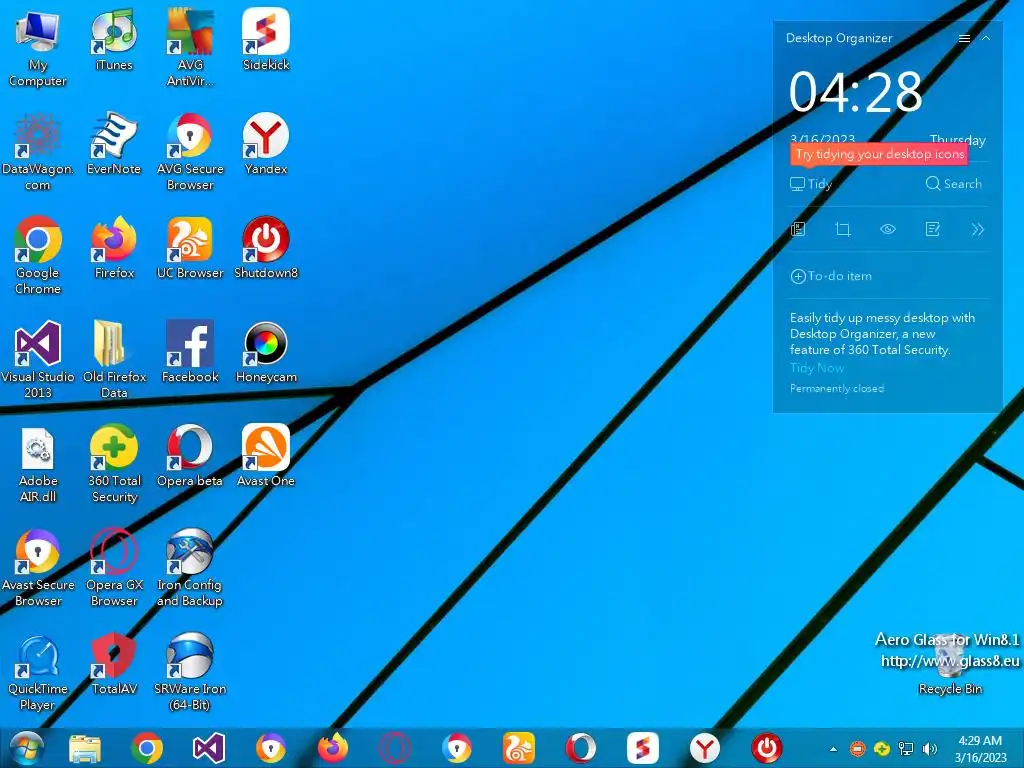Show hidden tray icons arrow
1024x768 pixels.
point(833,749)
